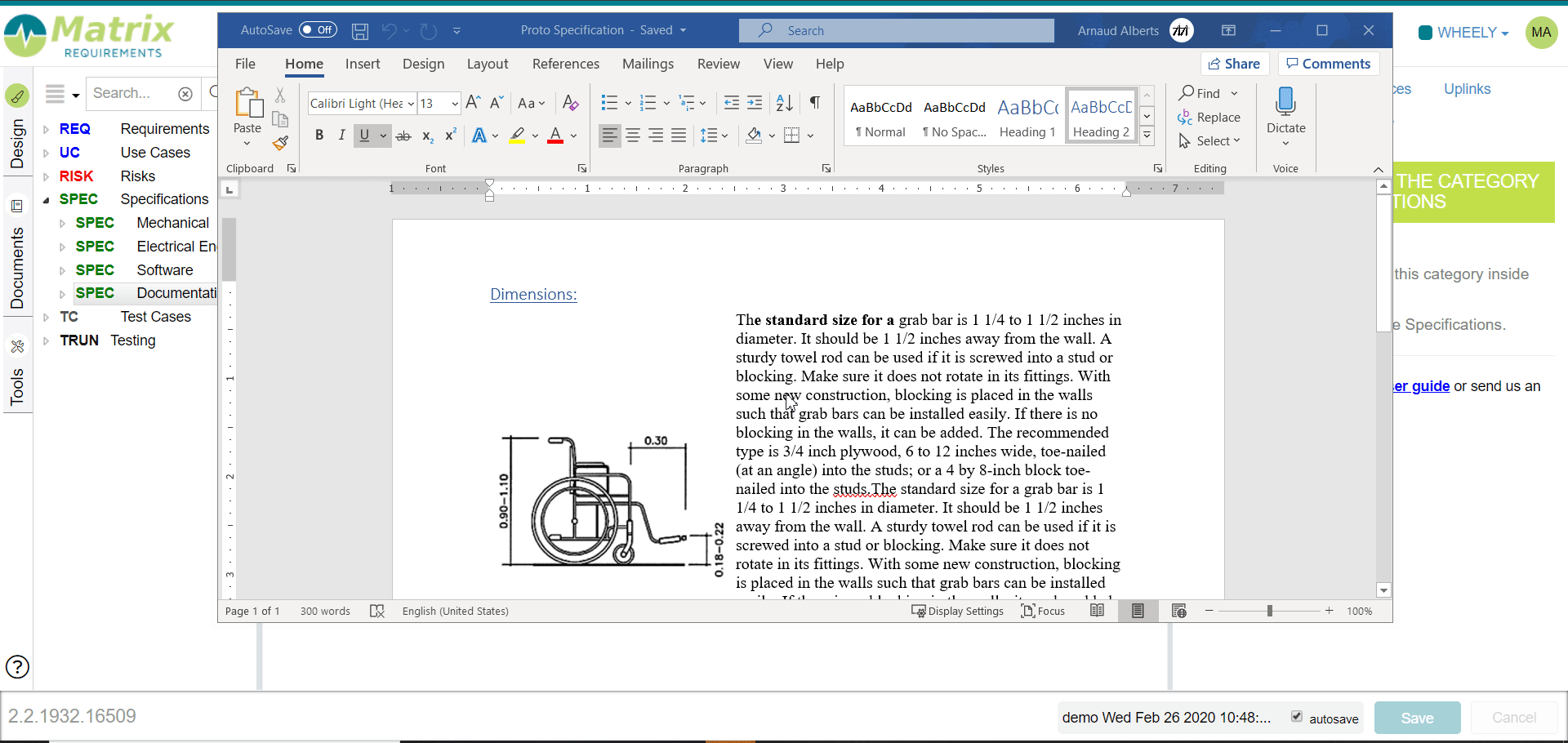The width and height of the screenshot is (1568, 743).
Task: Open the font name dropdown
Action: tap(411, 104)
